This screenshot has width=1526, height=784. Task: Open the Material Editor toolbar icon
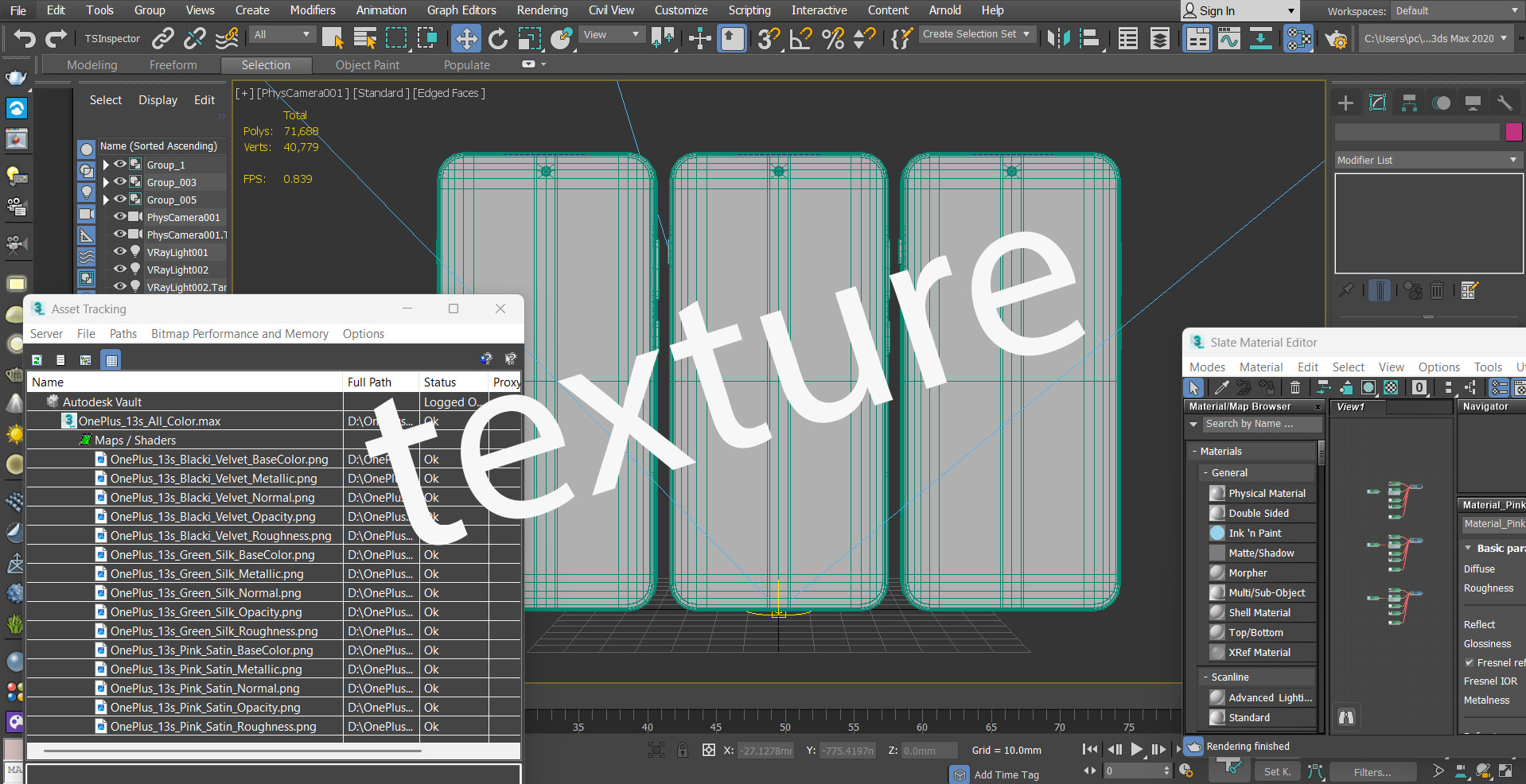(1298, 38)
